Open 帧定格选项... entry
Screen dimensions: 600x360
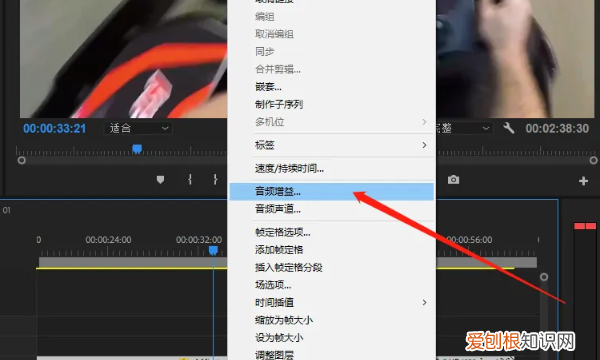pos(331,232)
